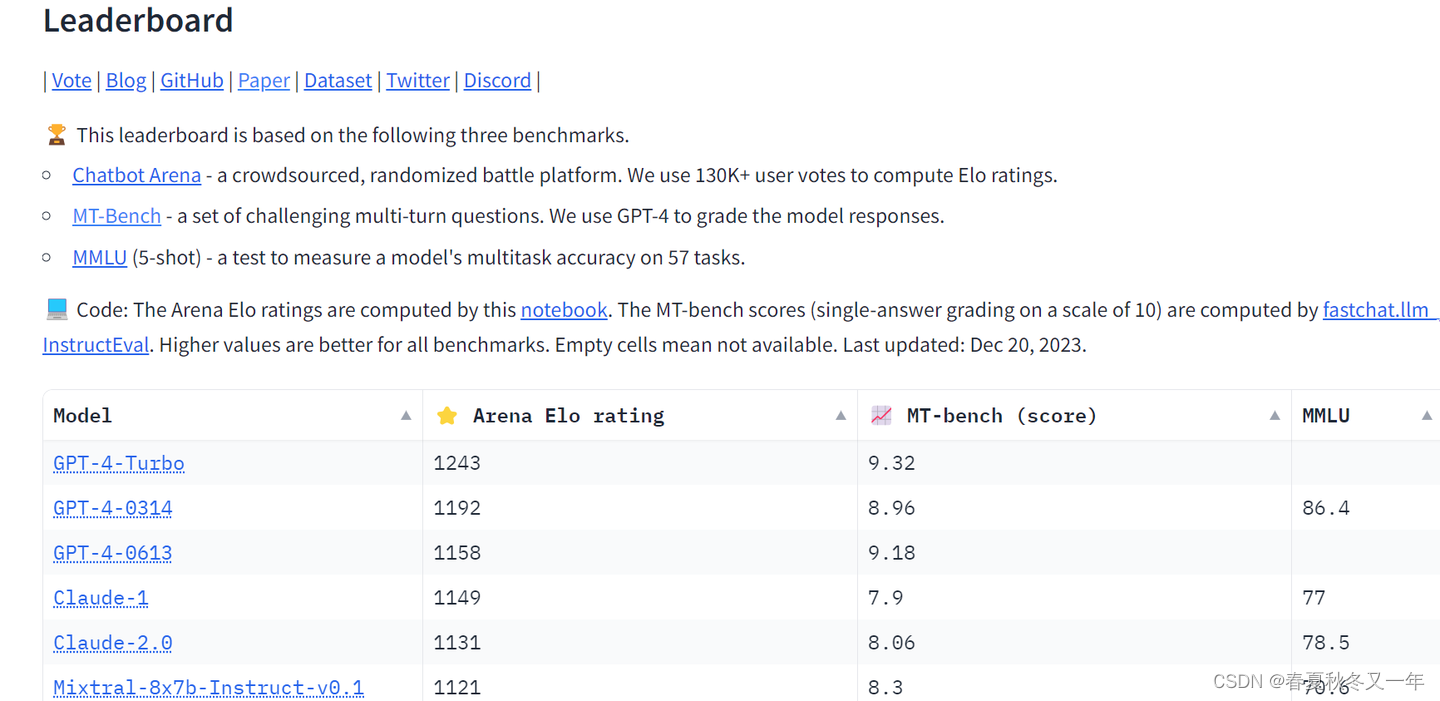Go to the GitHub link
The width and height of the screenshot is (1440, 701).
[192, 81]
